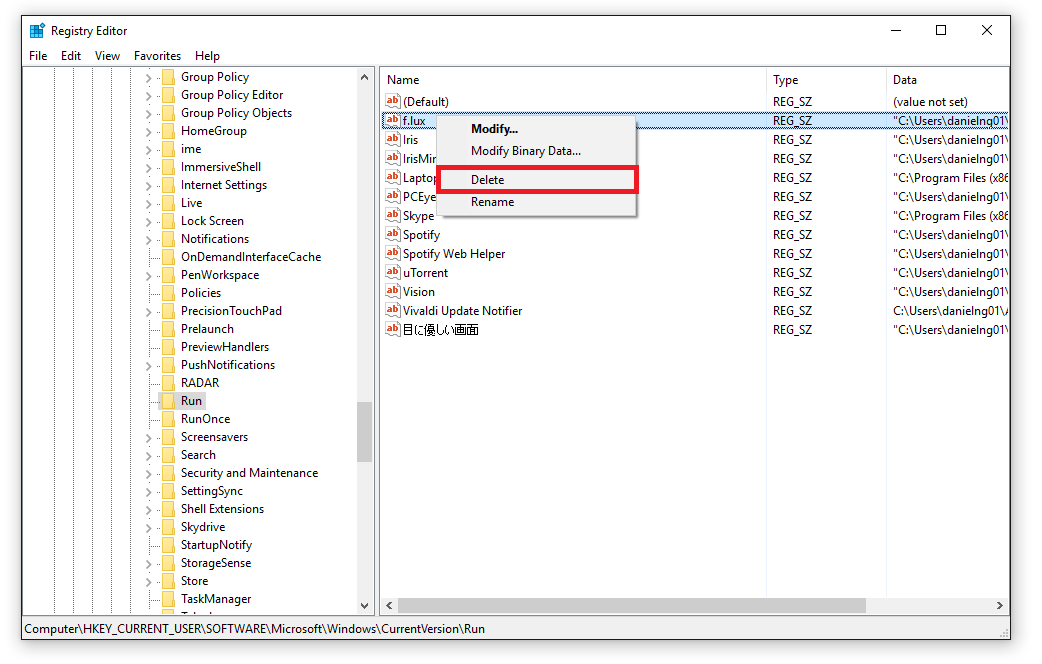Screen dimensions: 1042x664
Task: Select the RunOnce key
Action: 205,419
